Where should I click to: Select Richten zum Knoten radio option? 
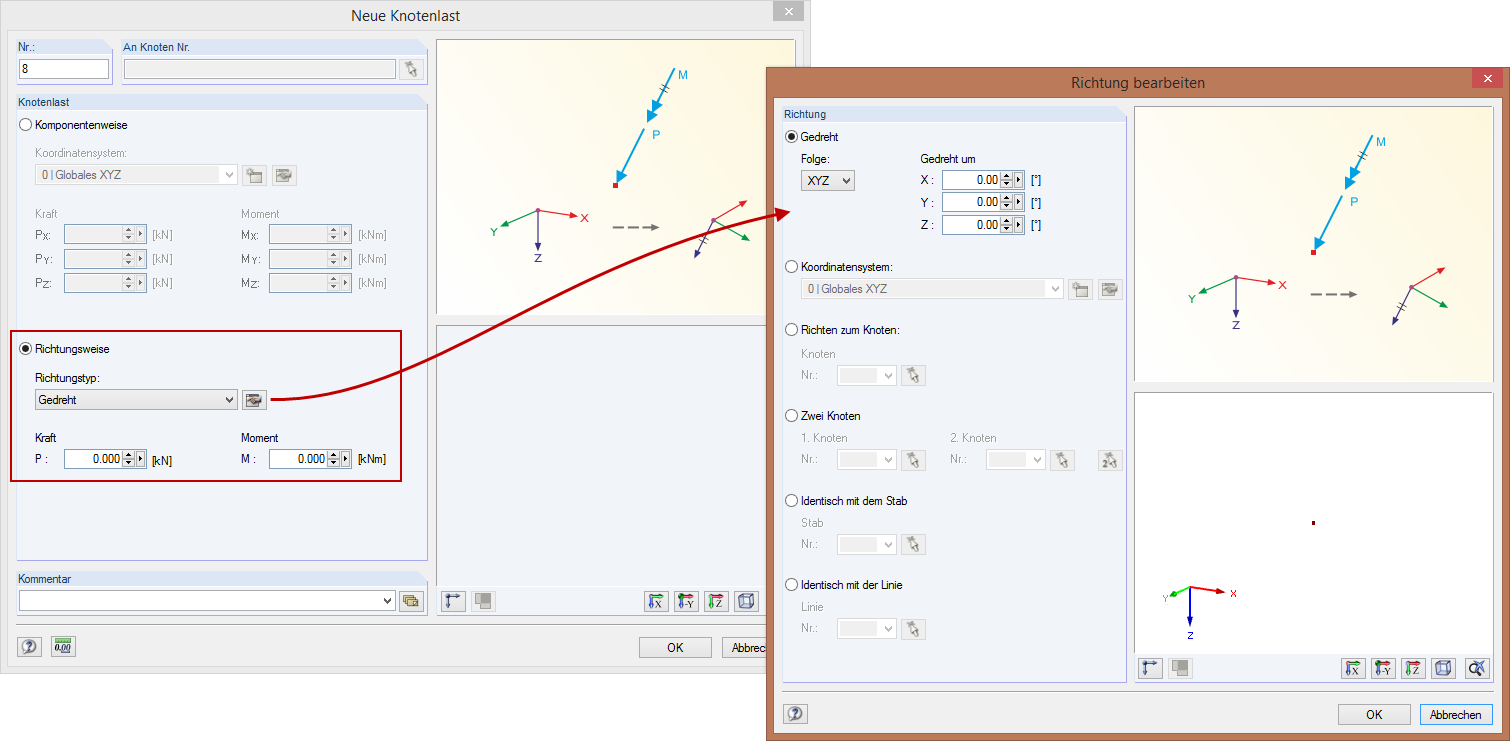(792, 330)
